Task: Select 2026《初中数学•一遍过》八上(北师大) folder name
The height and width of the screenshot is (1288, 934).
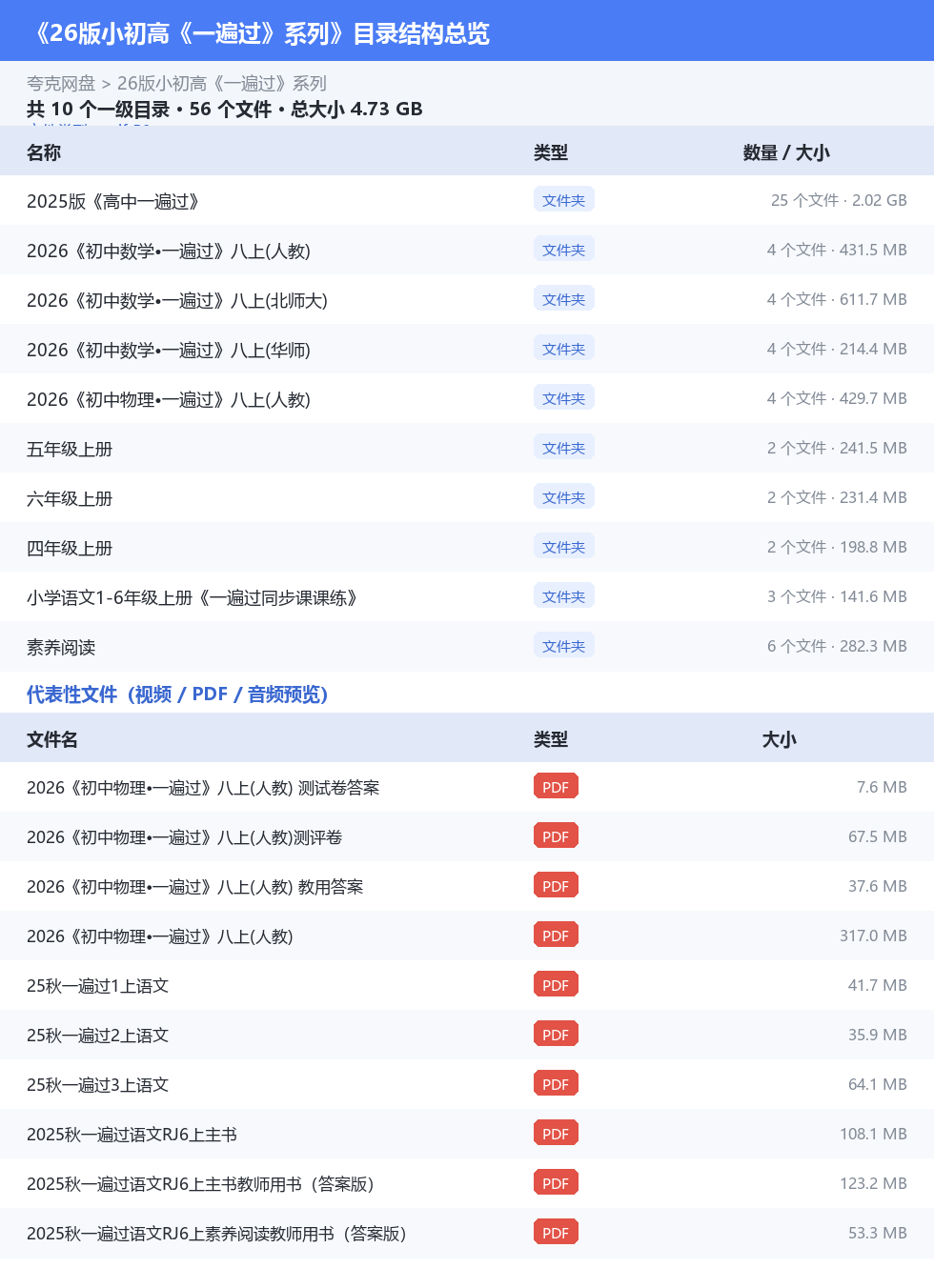Action: pyautogui.click(x=177, y=300)
